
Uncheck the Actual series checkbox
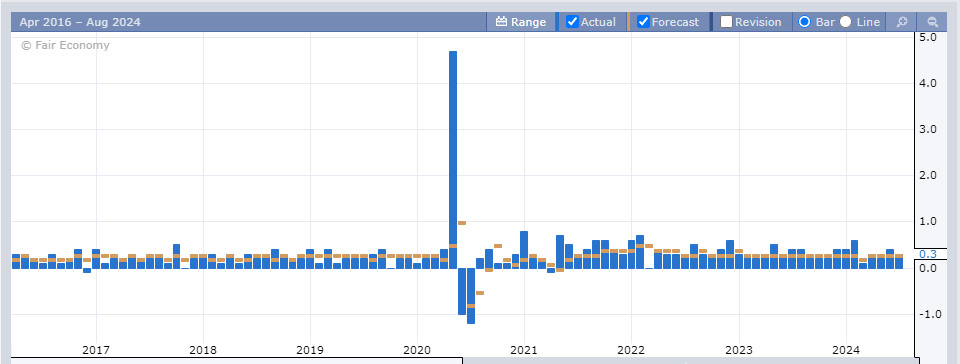572,22
